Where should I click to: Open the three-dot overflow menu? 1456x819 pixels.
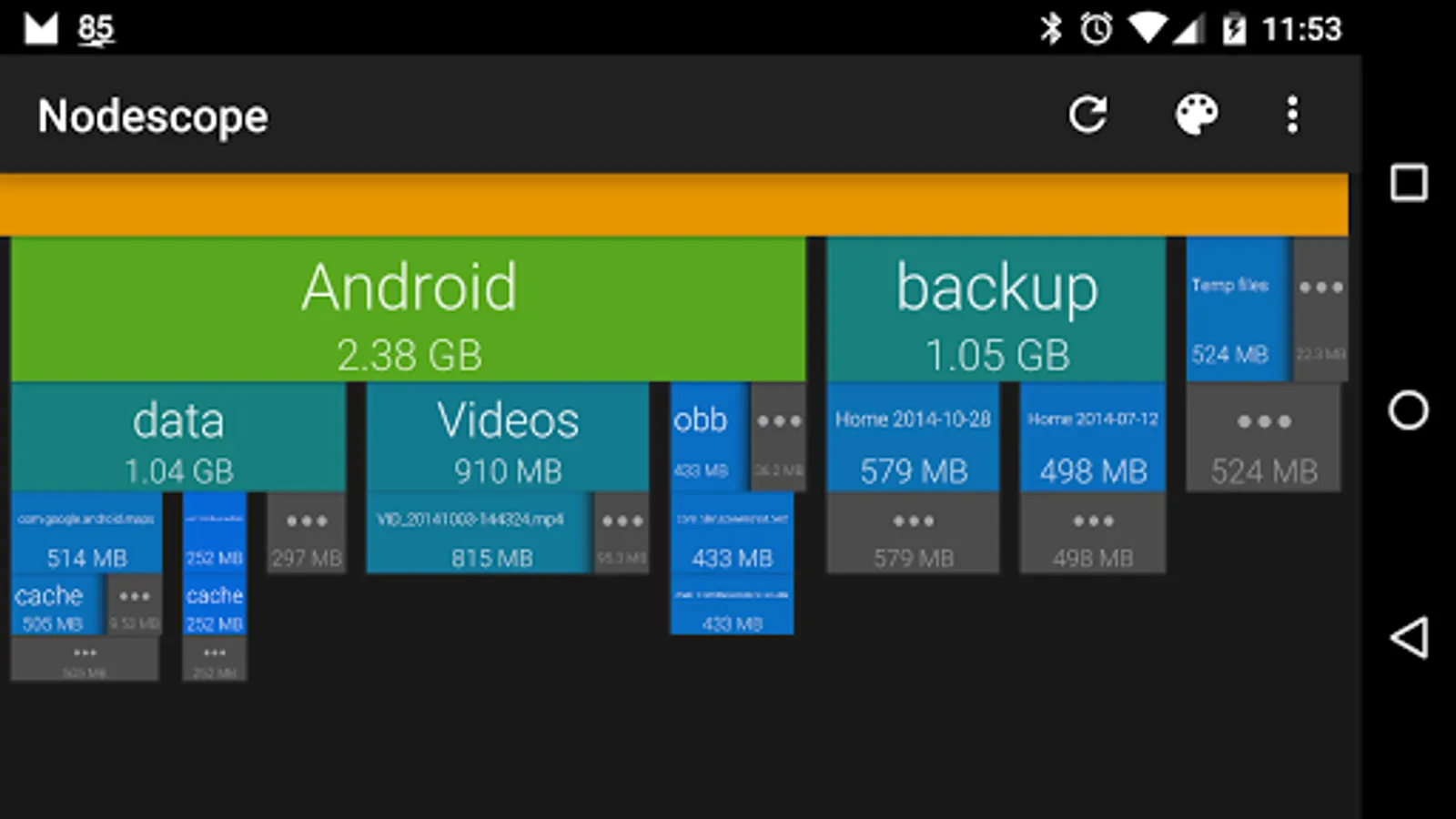tap(1292, 115)
